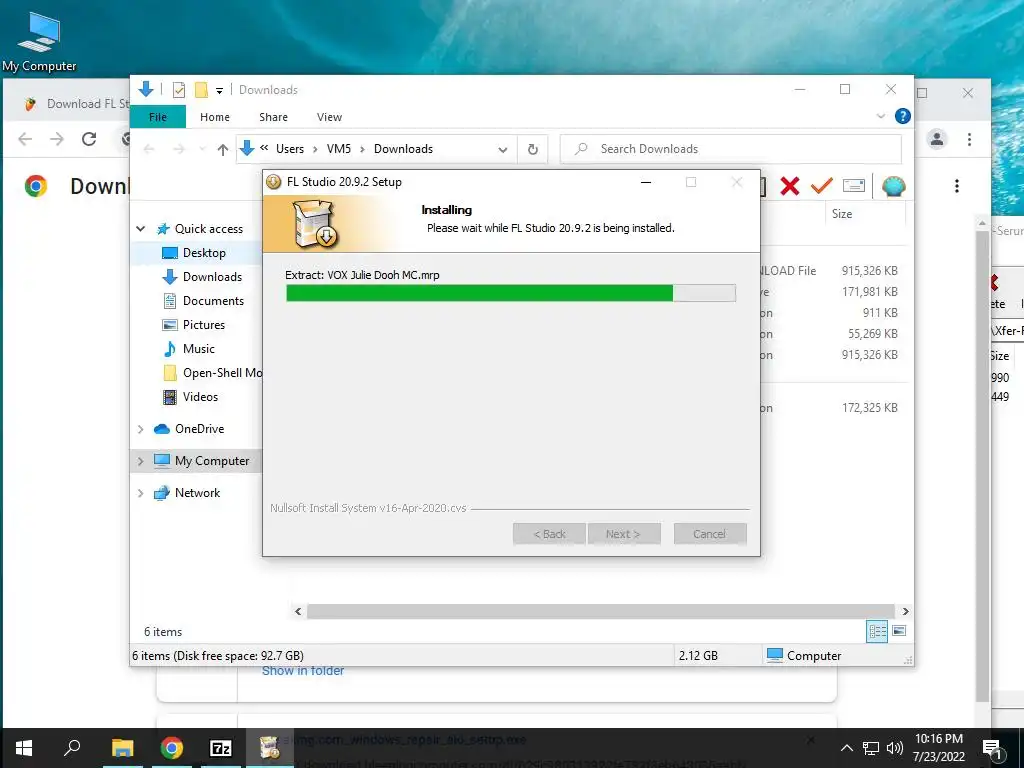The height and width of the screenshot is (768, 1024).
Task: Click the taskbar clock showing 10:16 PM
Action: coord(938,748)
